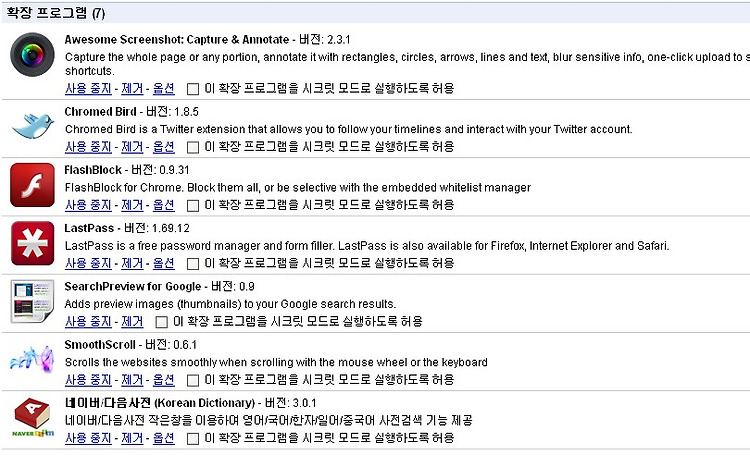Click SearchPreview for Google title text
Viewport: 750px width, 455px height.
[132, 287]
